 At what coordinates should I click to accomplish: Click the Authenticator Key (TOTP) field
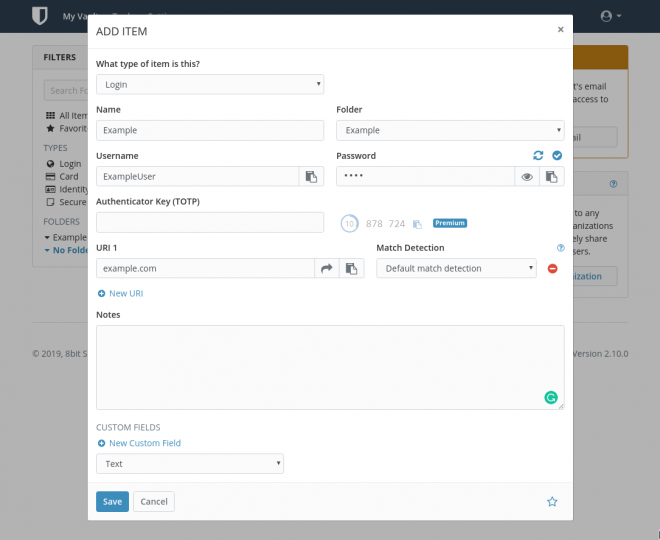[210, 222]
